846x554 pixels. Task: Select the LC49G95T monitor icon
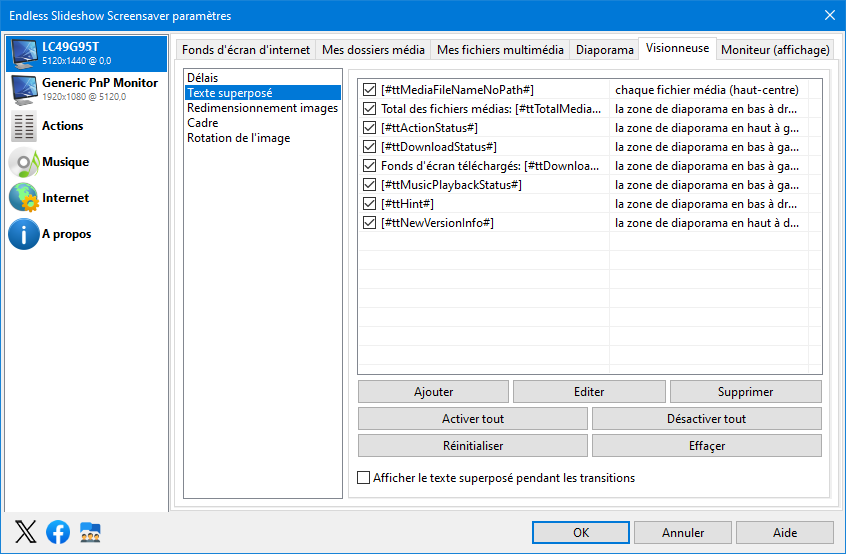point(24,53)
